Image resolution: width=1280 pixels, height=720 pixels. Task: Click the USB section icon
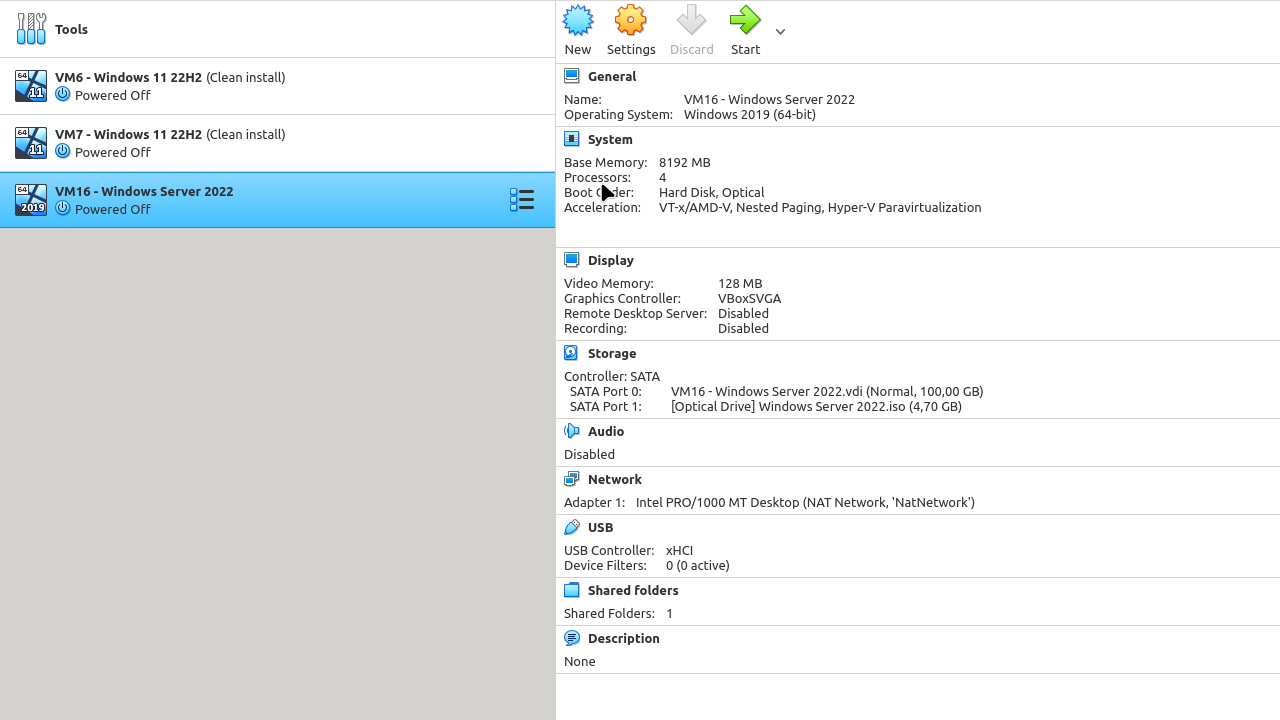pyautogui.click(x=572, y=527)
